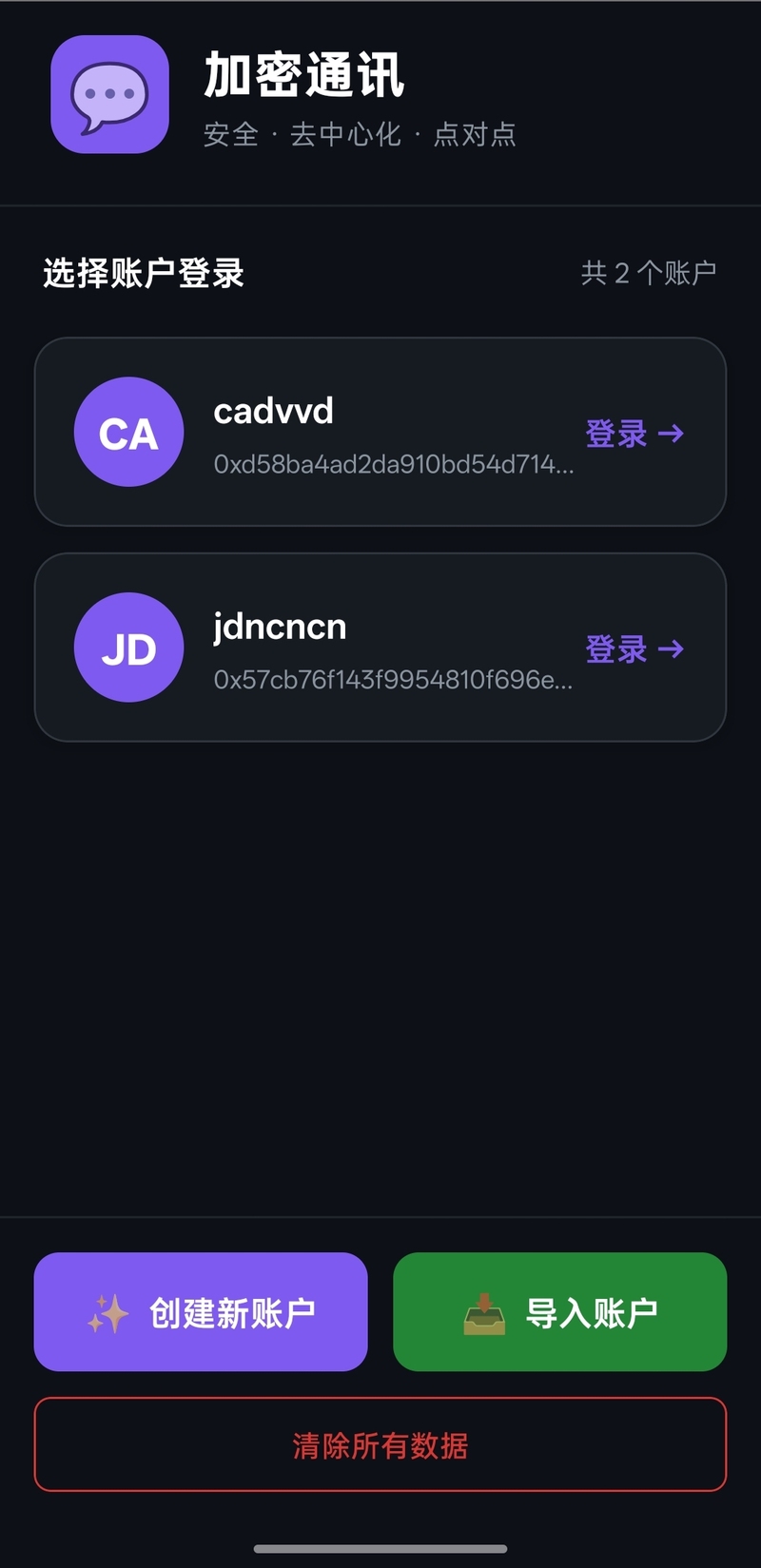The width and height of the screenshot is (761, 1568).
Task: Tap the sparkle icon on 创建新账户
Action: tap(107, 1313)
